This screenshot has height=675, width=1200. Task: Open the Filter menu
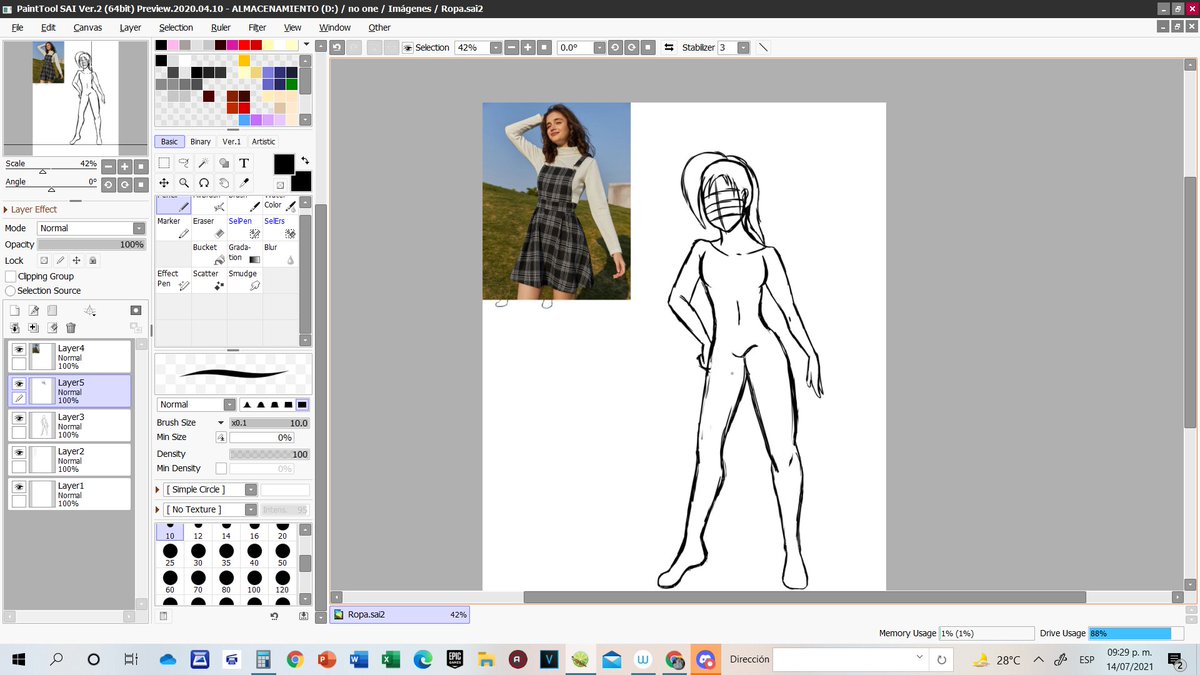[257, 27]
